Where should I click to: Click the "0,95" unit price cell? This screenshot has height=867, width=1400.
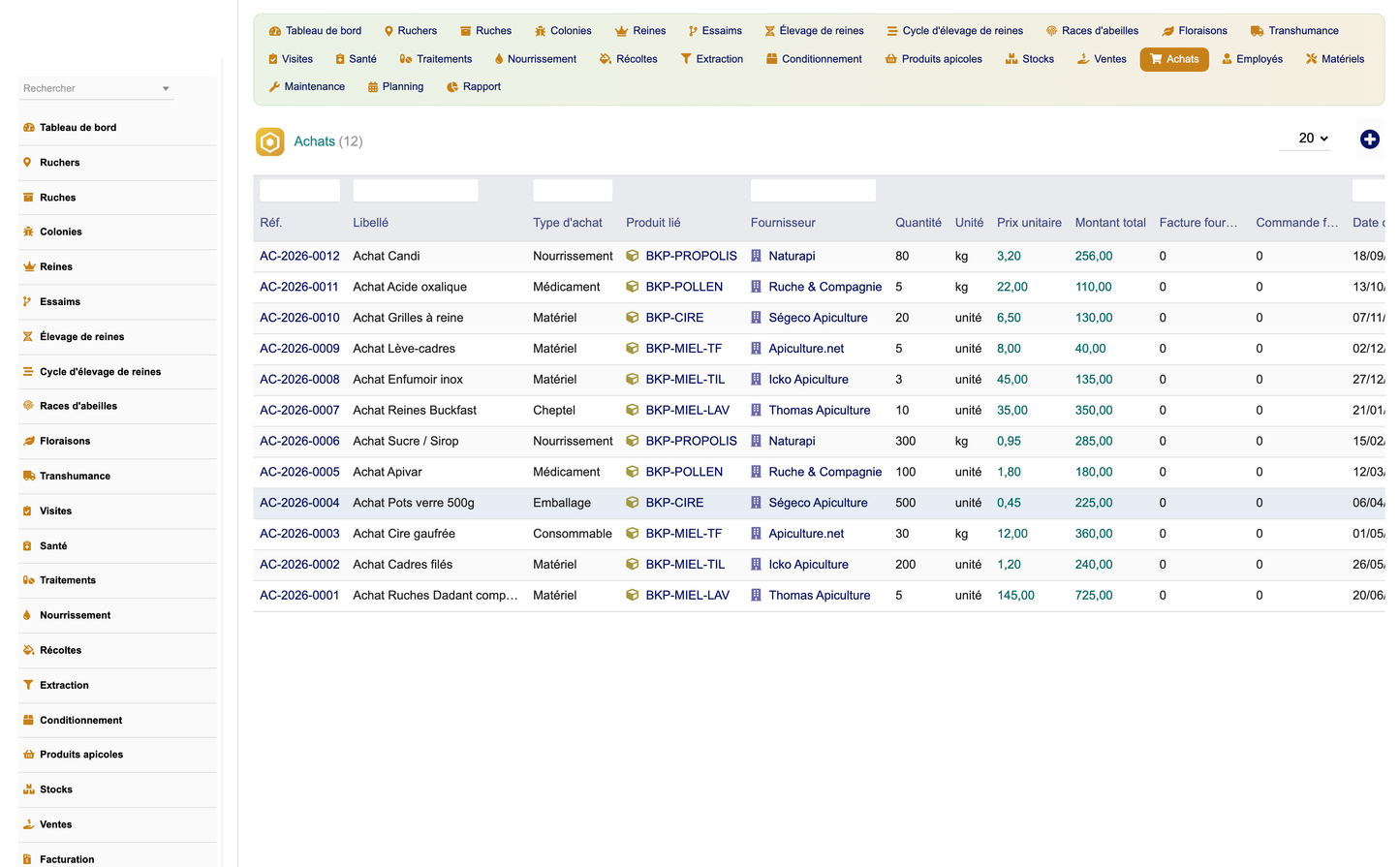click(1009, 441)
